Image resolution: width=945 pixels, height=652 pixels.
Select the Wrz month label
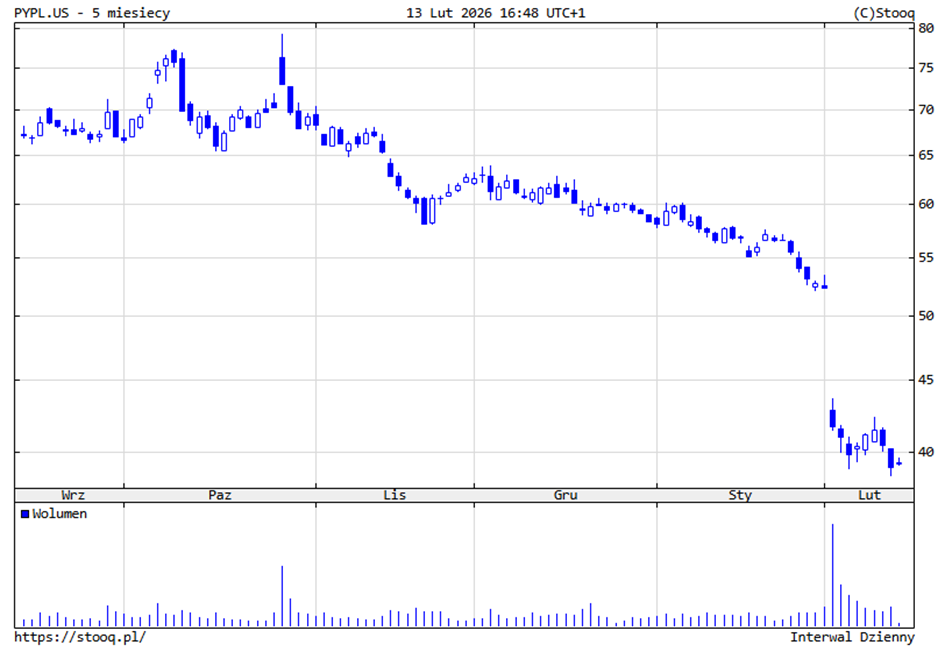[x=73, y=495]
